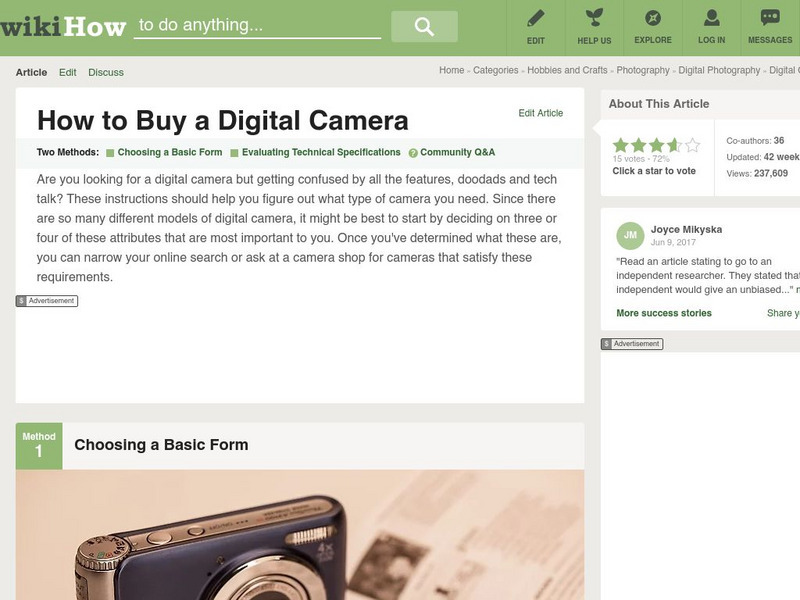Screen dimensions: 800x600
Task: Open the Article tab
Action: [x=31, y=72]
